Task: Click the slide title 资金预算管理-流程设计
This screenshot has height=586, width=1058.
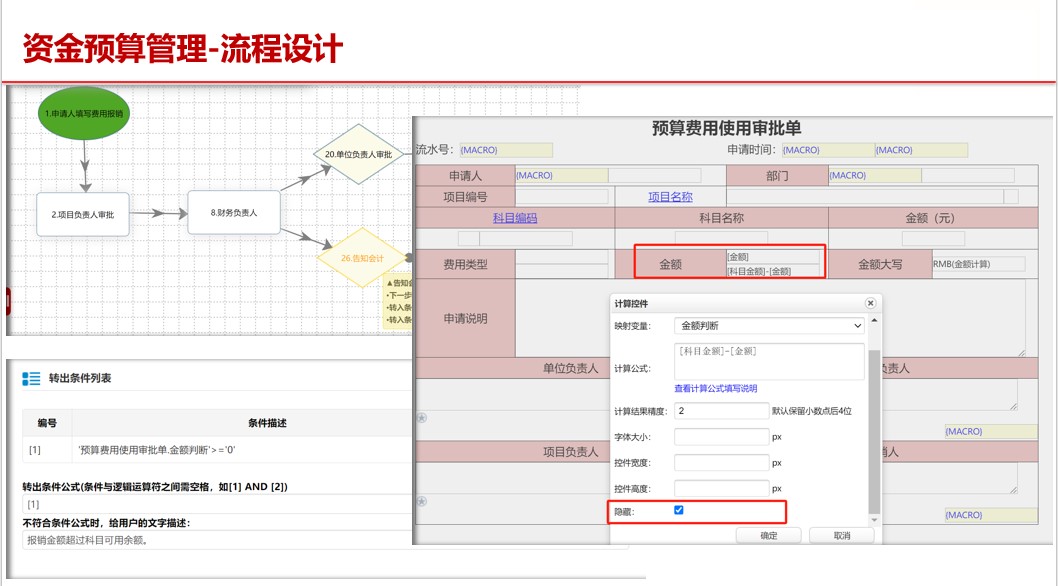Action: (183, 49)
